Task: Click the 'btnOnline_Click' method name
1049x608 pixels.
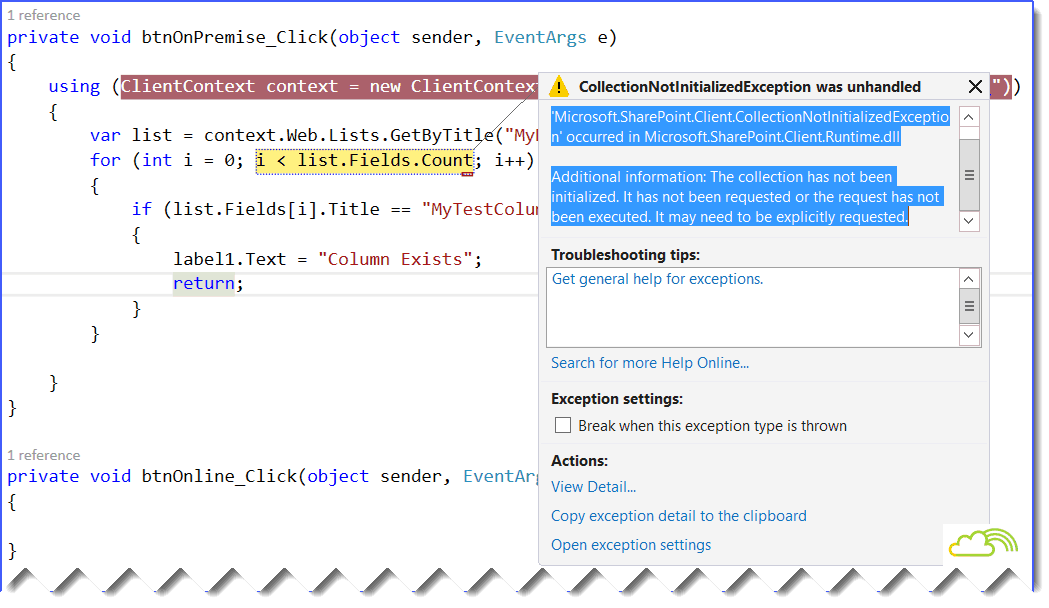Action: coord(219,476)
